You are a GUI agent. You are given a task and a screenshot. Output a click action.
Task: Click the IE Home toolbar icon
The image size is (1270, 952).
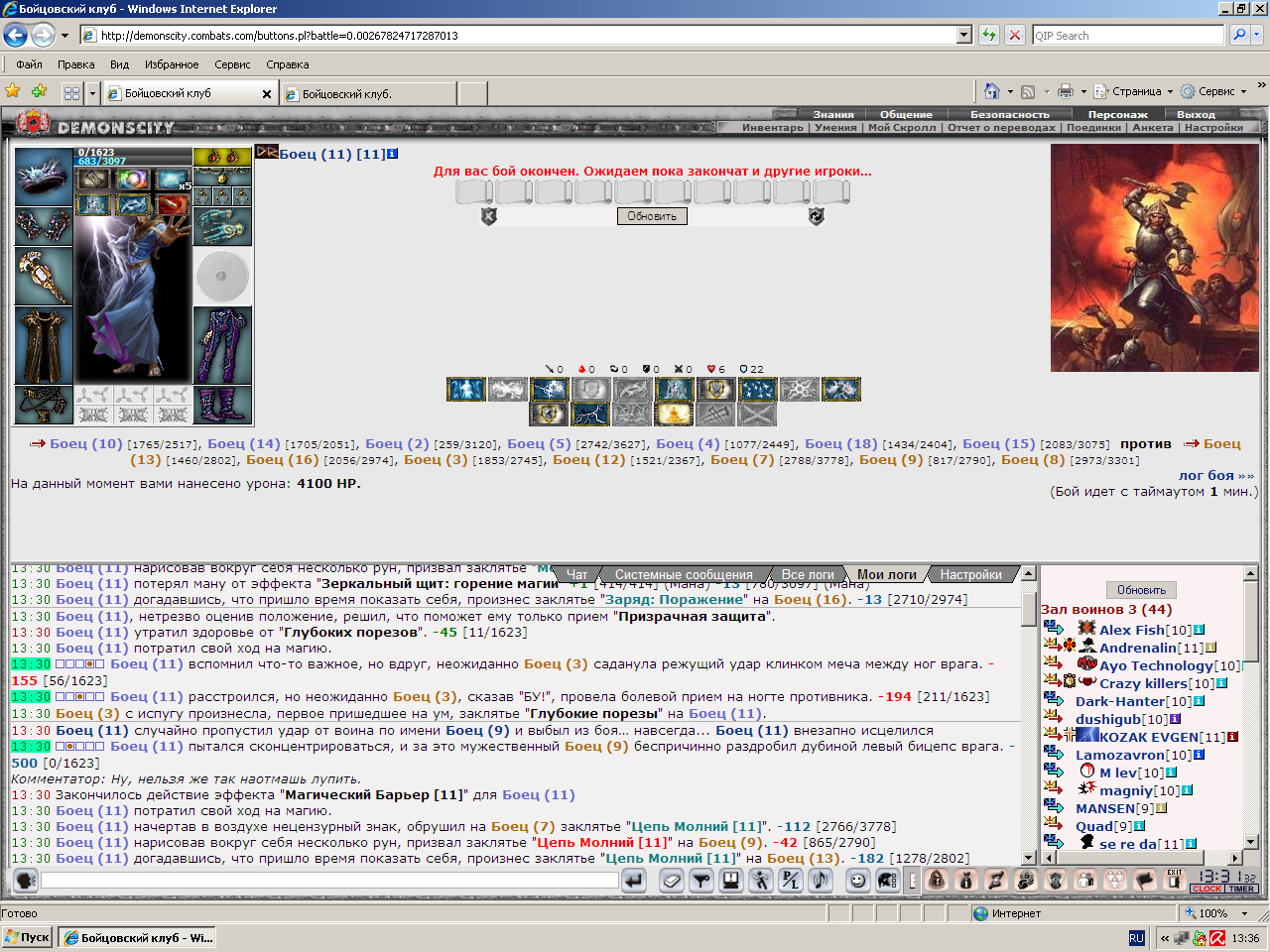pyautogui.click(x=992, y=91)
